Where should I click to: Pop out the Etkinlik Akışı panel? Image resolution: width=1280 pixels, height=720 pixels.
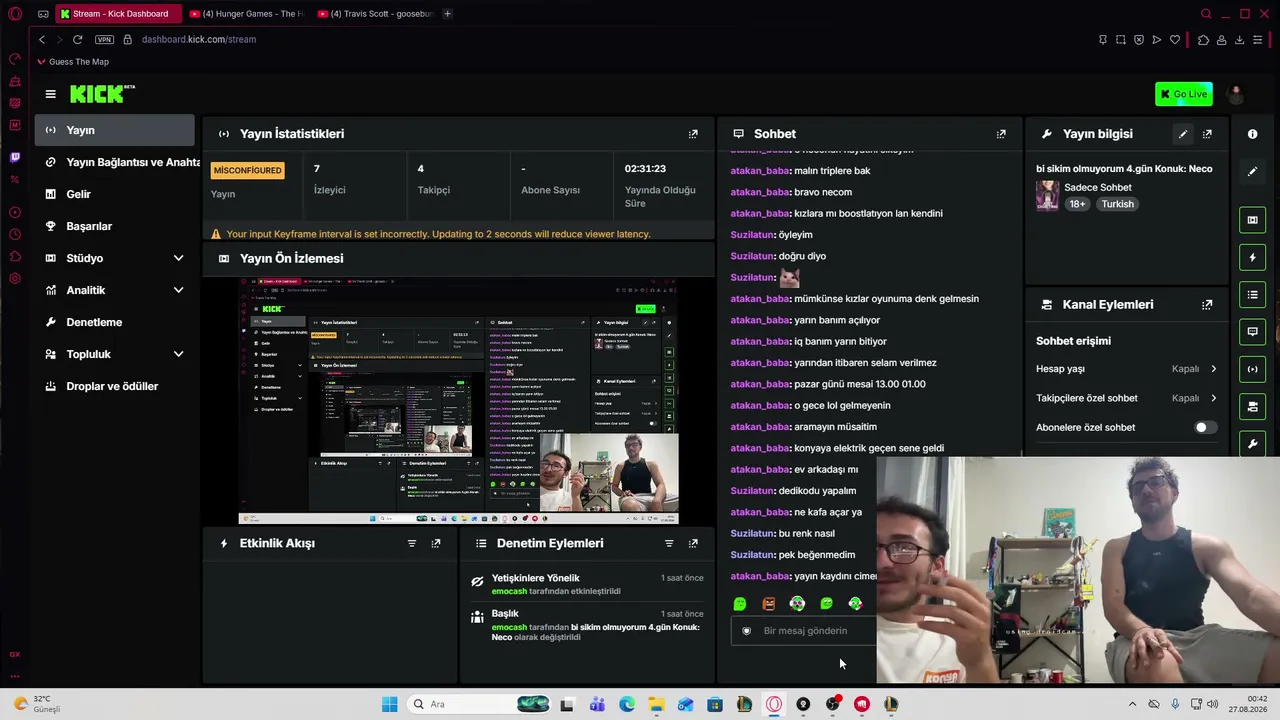pyautogui.click(x=436, y=543)
